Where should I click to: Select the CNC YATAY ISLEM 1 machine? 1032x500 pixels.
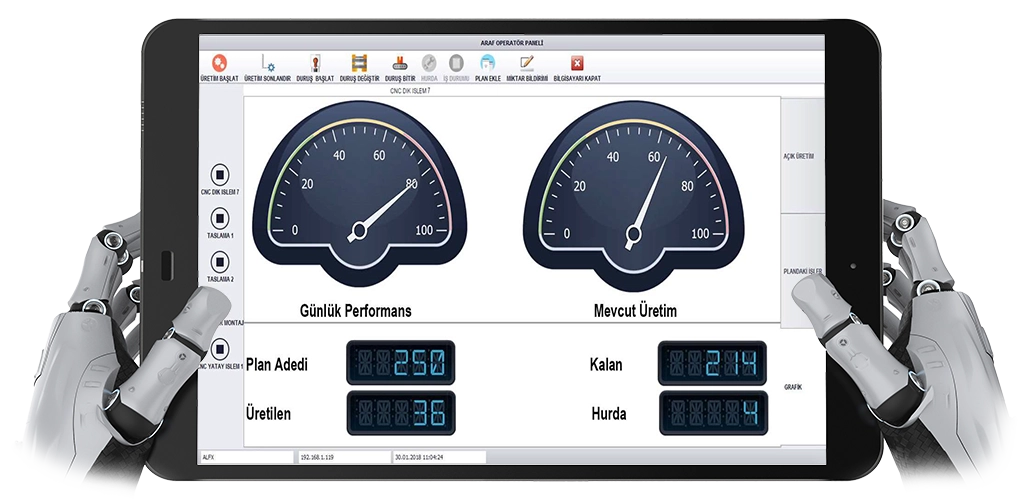[221, 349]
